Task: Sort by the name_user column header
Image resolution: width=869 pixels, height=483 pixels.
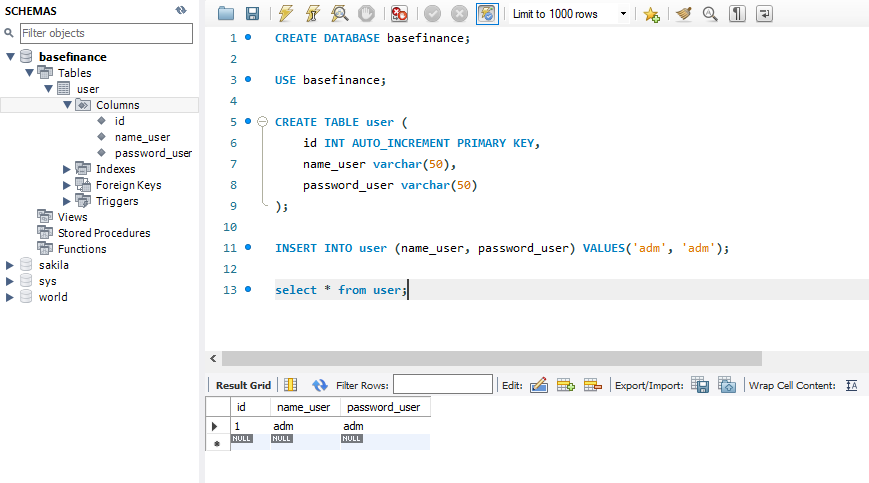Action: [x=305, y=407]
